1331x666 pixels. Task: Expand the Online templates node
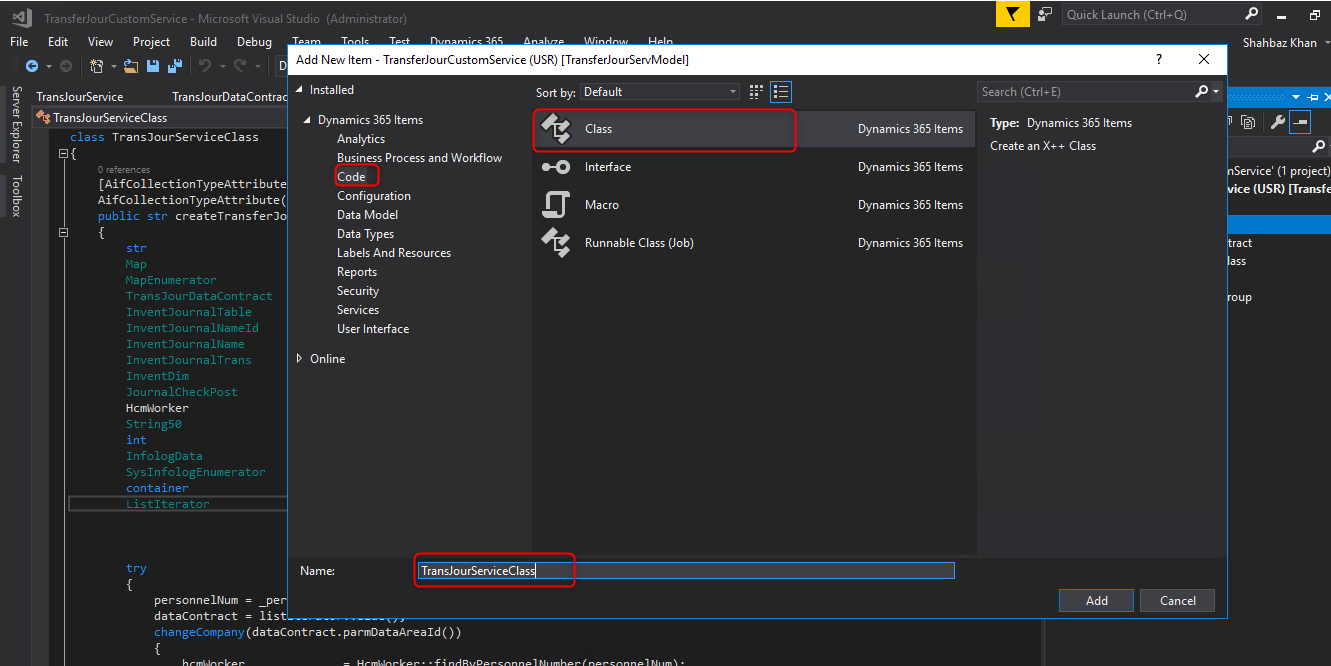(x=299, y=358)
